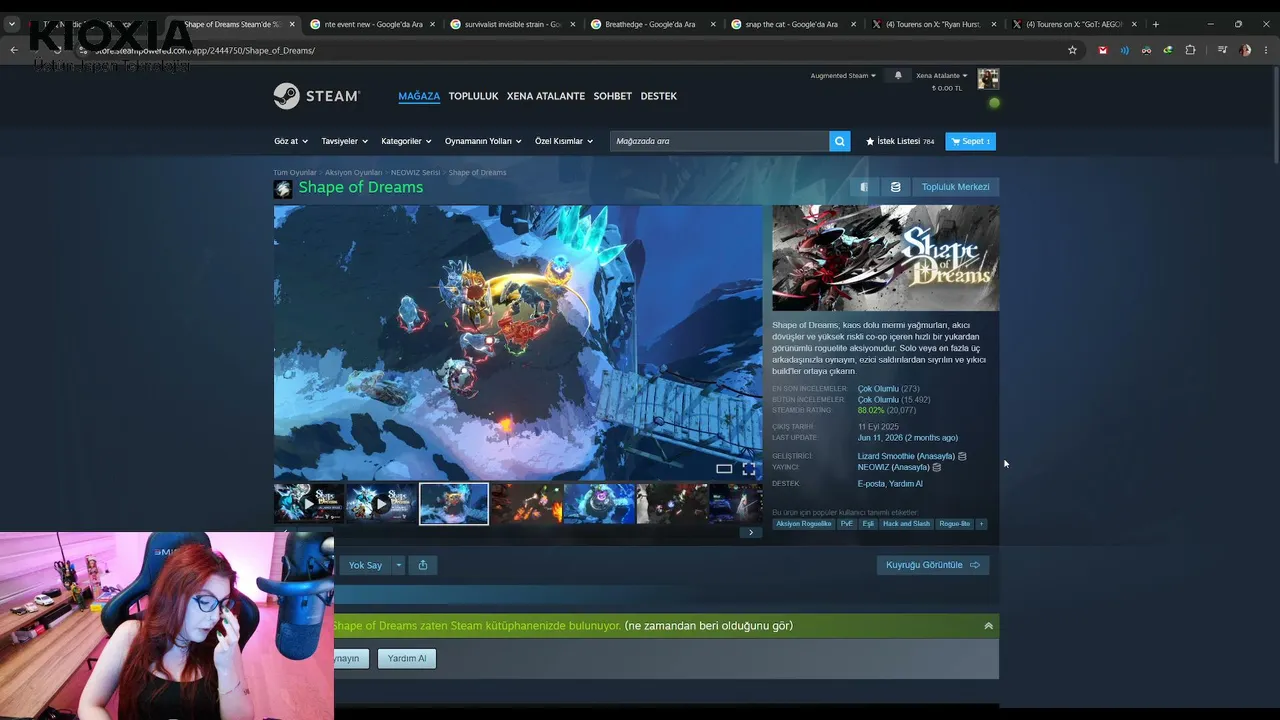Enter fullscreen on the screenshot viewer
1280x720 pixels.
pyautogui.click(x=749, y=468)
